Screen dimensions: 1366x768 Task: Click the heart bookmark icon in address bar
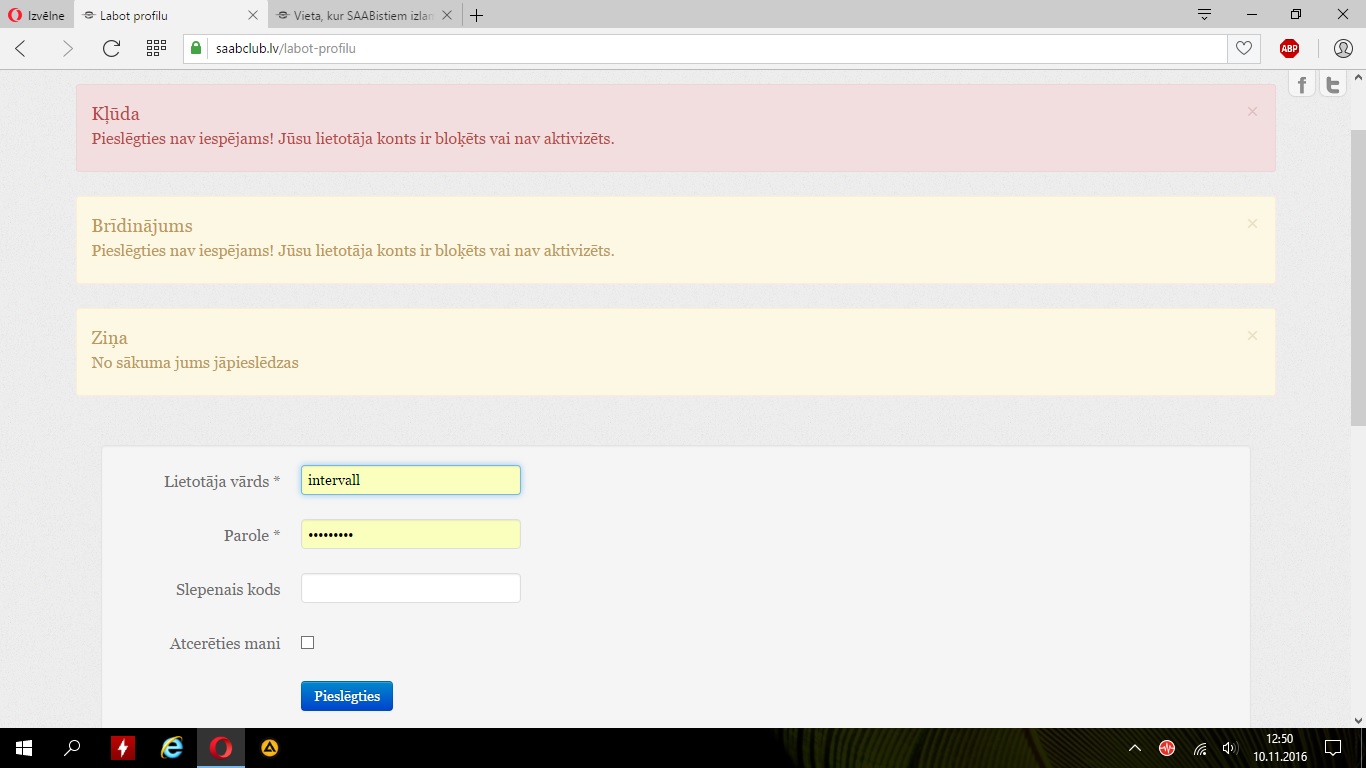(1243, 48)
